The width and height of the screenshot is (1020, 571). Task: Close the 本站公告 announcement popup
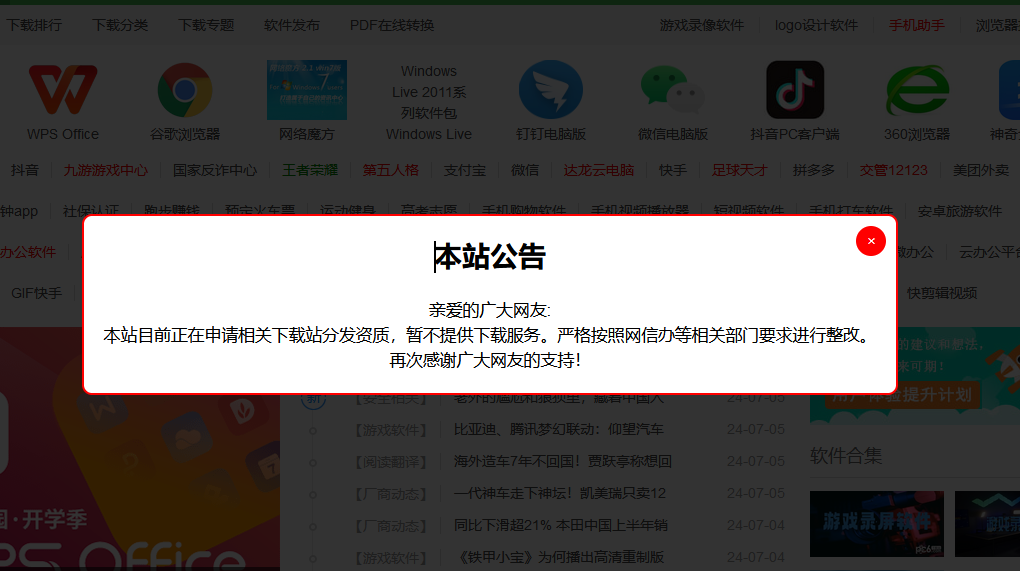871,241
